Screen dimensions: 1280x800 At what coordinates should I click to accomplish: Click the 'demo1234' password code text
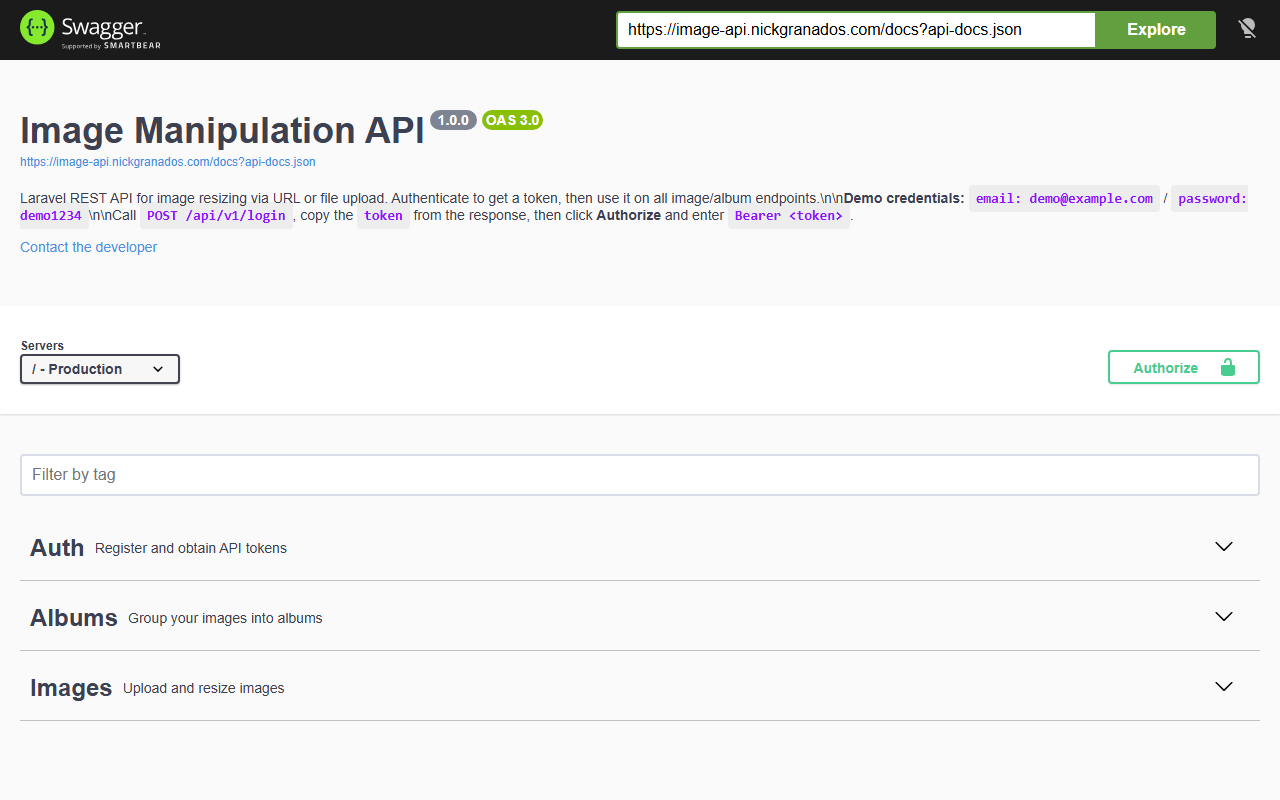pos(51,216)
